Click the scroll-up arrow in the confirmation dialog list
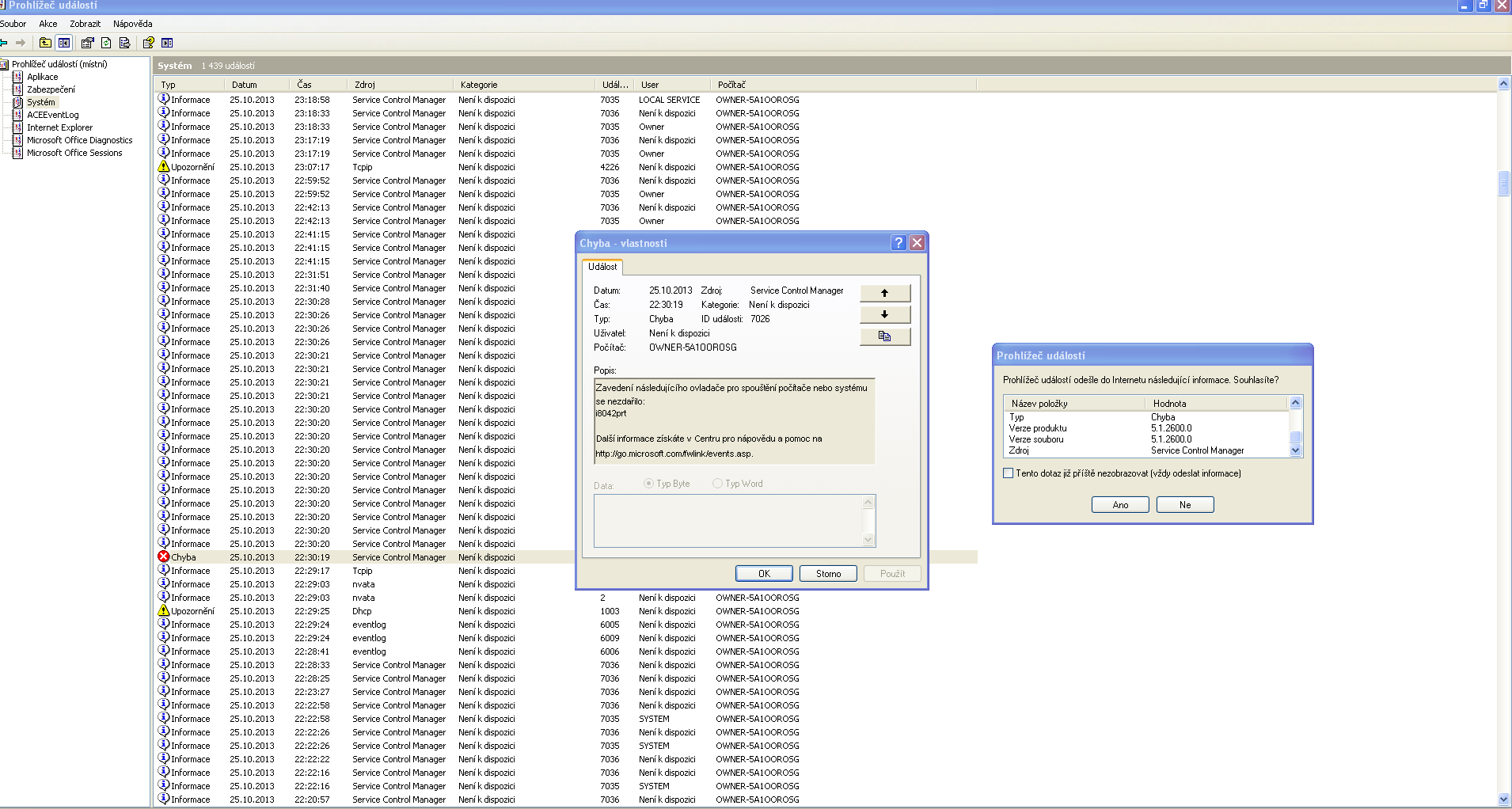 [1296, 403]
